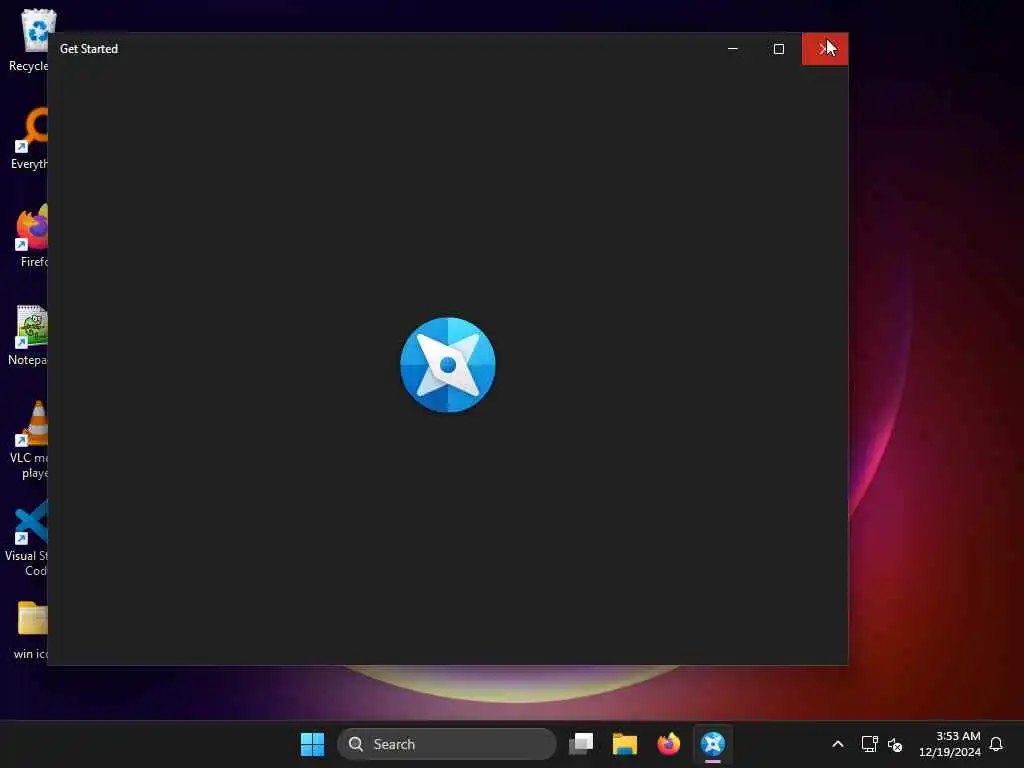Open the network status tray icon
This screenshot has width=1024, height=768.
pos(869,744)
